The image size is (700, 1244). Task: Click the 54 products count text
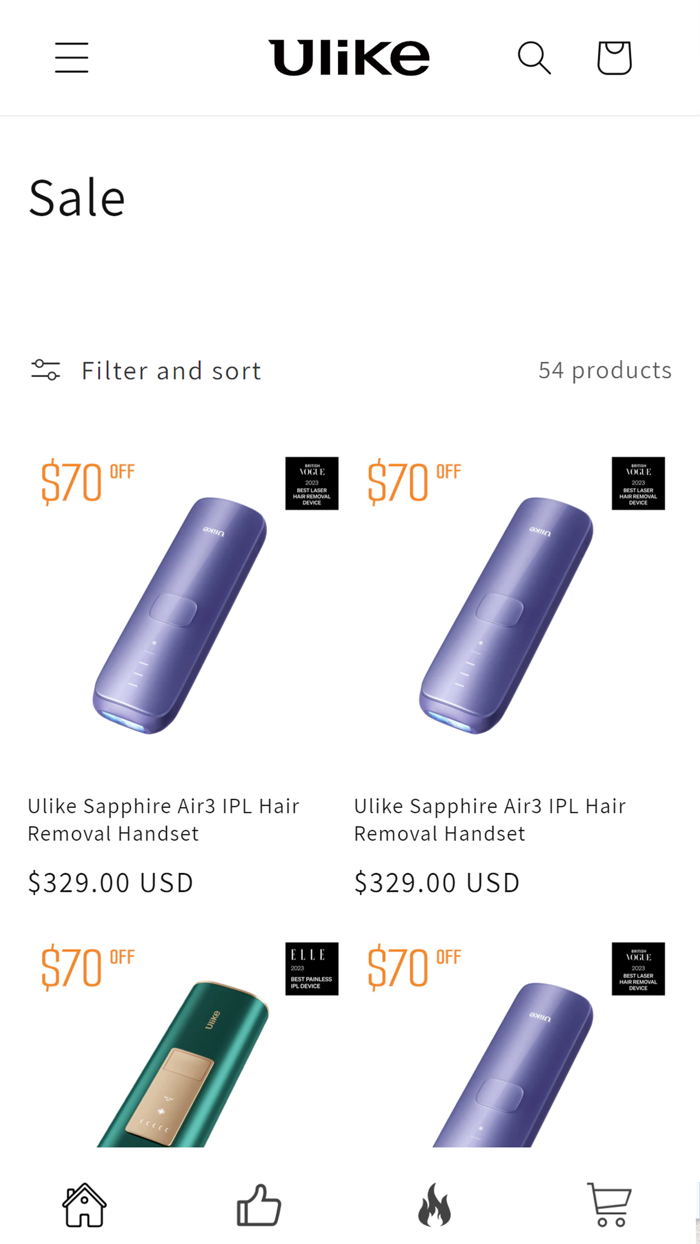coord(605,370)
